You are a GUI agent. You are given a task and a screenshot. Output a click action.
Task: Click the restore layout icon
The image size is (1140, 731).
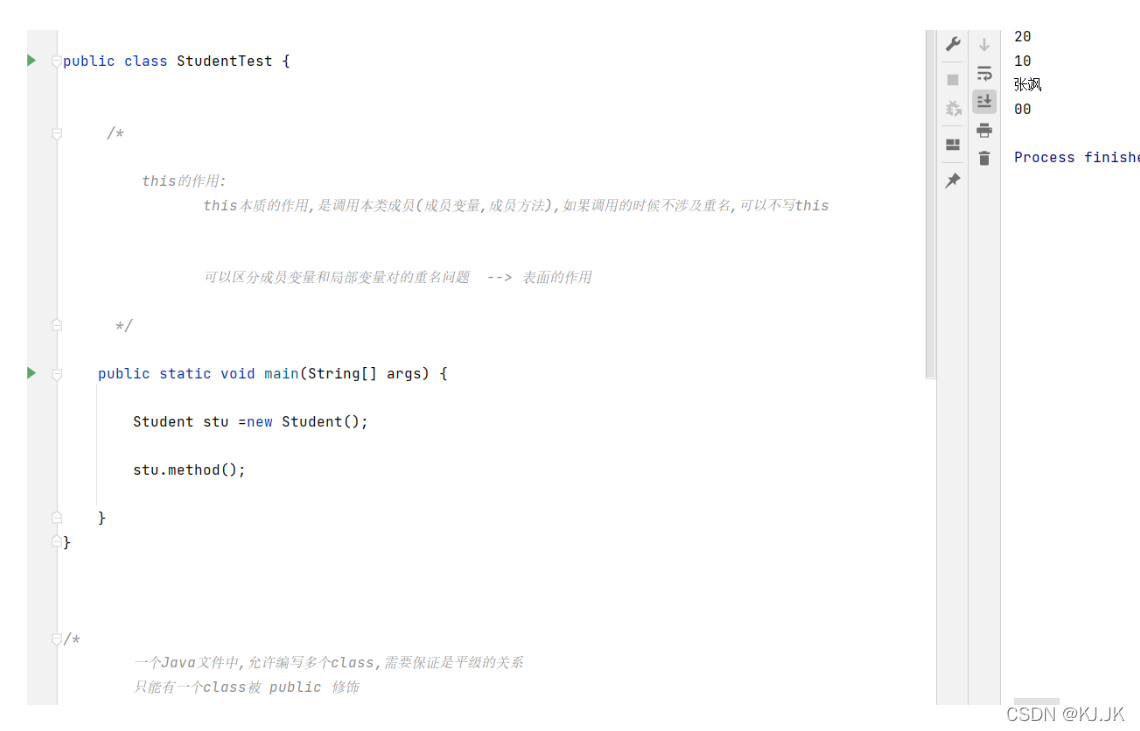pos(953,144)
